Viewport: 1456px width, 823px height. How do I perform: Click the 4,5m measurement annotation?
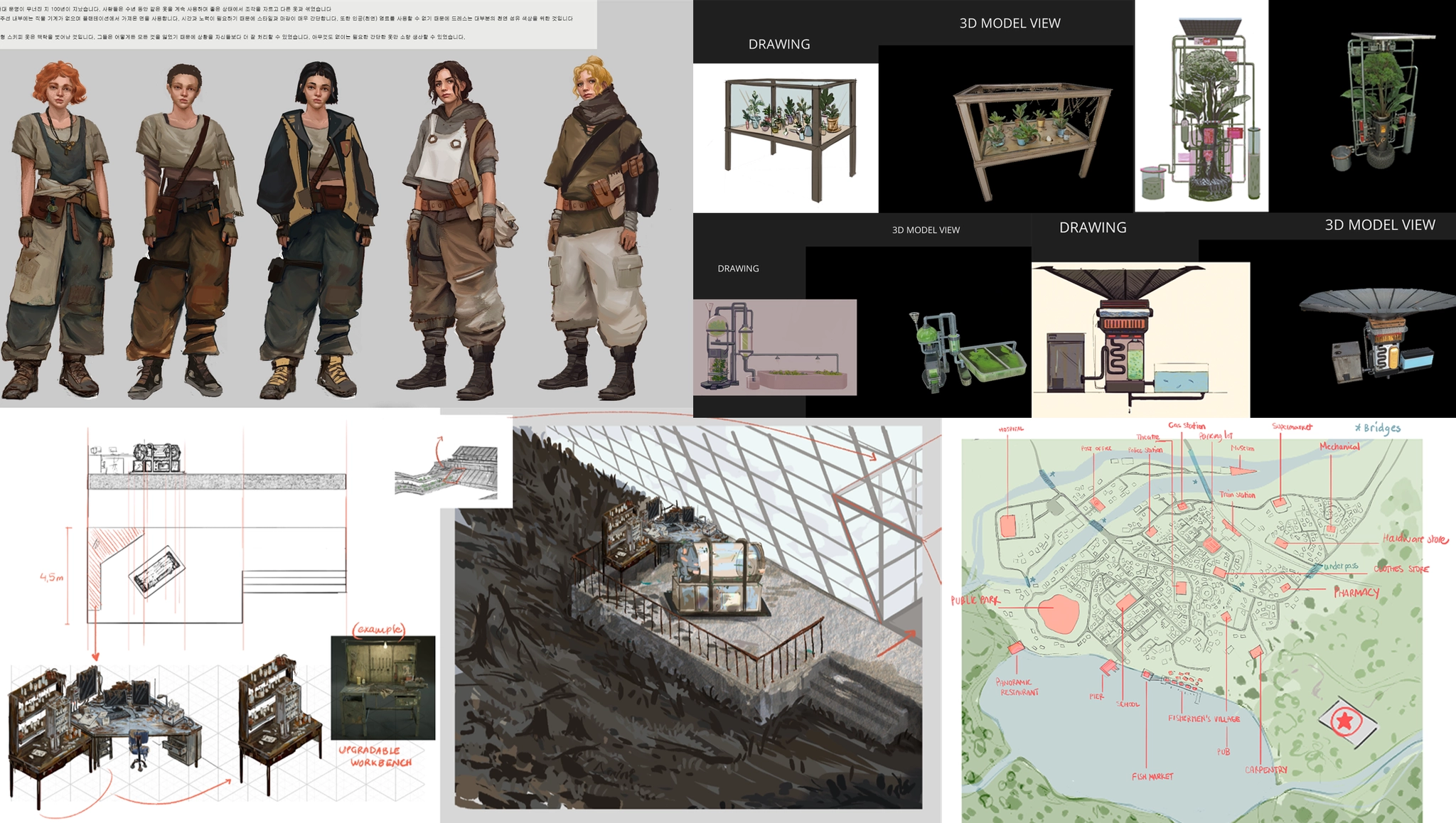51,577
